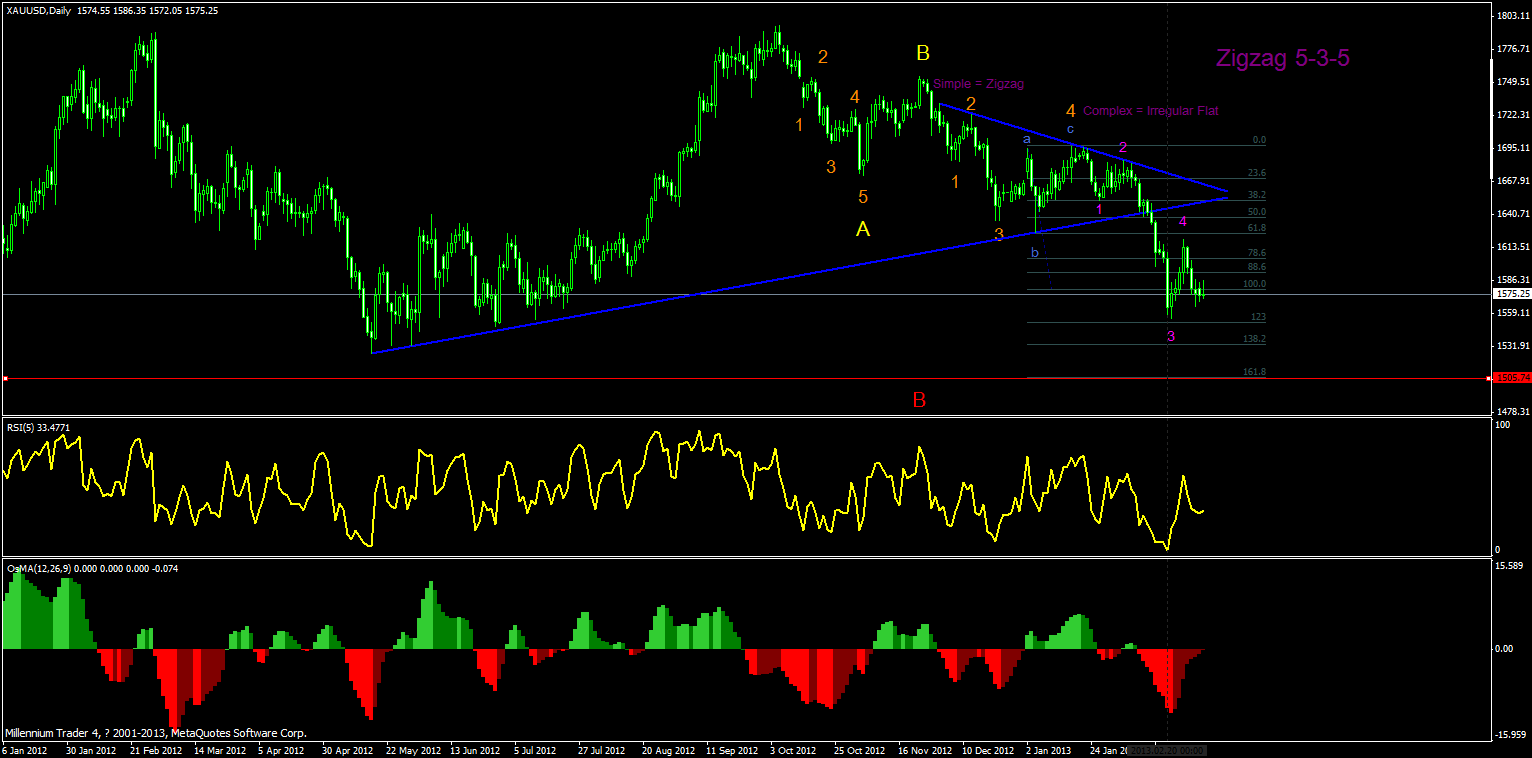The image size is (1532, 758).
Task: Click the red wave B label
Action: [x=919, y=401]
